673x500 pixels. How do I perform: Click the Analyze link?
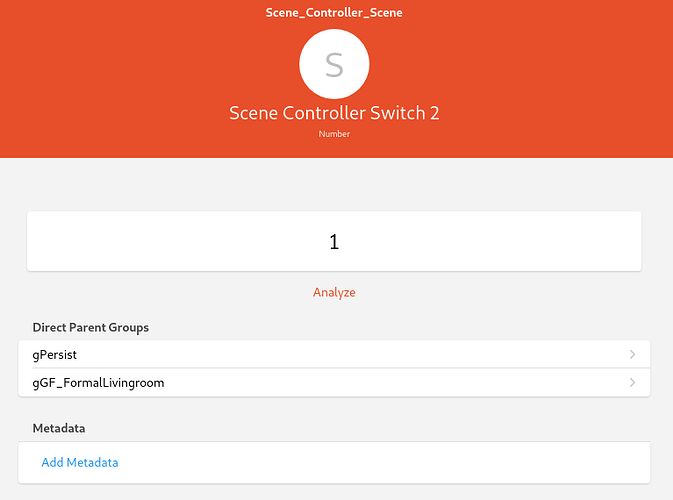click(334, 293)
